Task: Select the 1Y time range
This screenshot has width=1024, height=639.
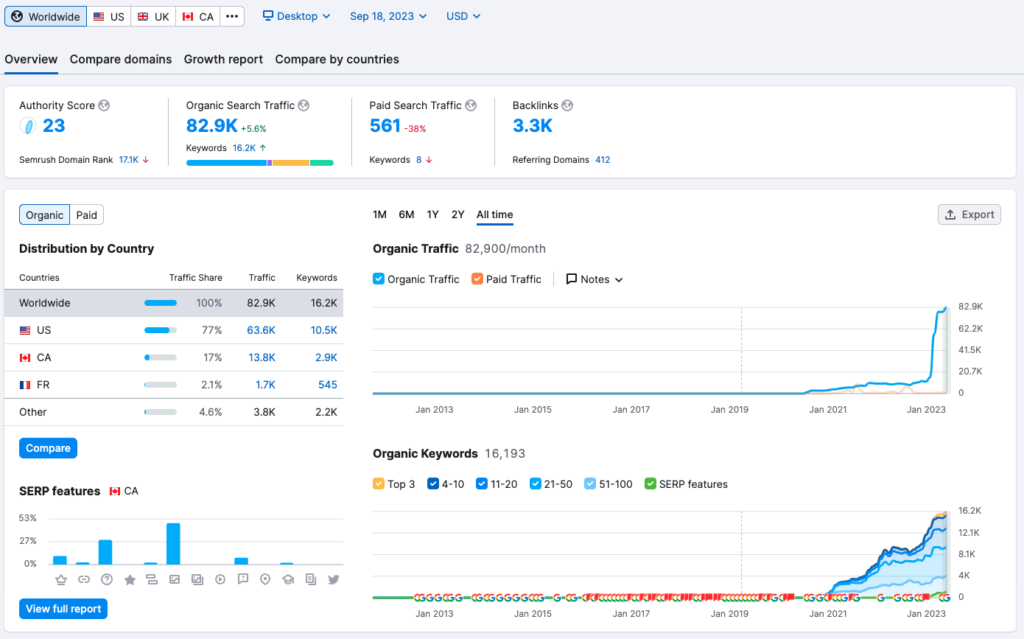Action: [432, 214]
